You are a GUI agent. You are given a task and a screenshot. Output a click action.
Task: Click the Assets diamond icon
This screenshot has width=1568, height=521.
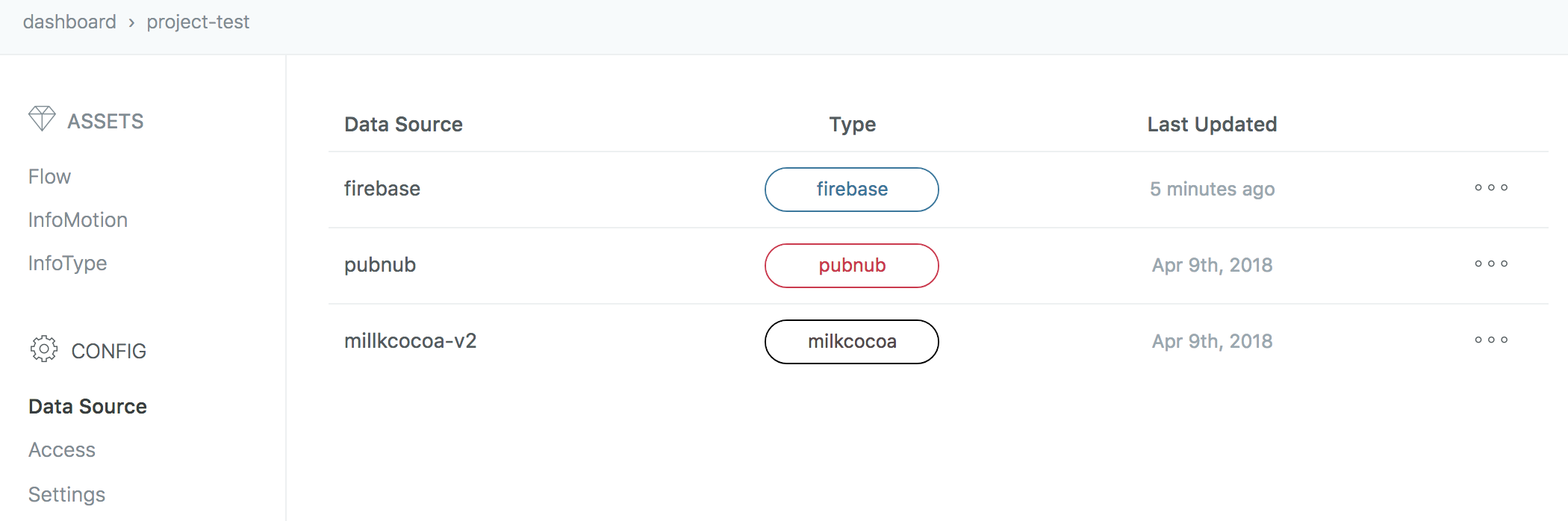pos(42,119)
